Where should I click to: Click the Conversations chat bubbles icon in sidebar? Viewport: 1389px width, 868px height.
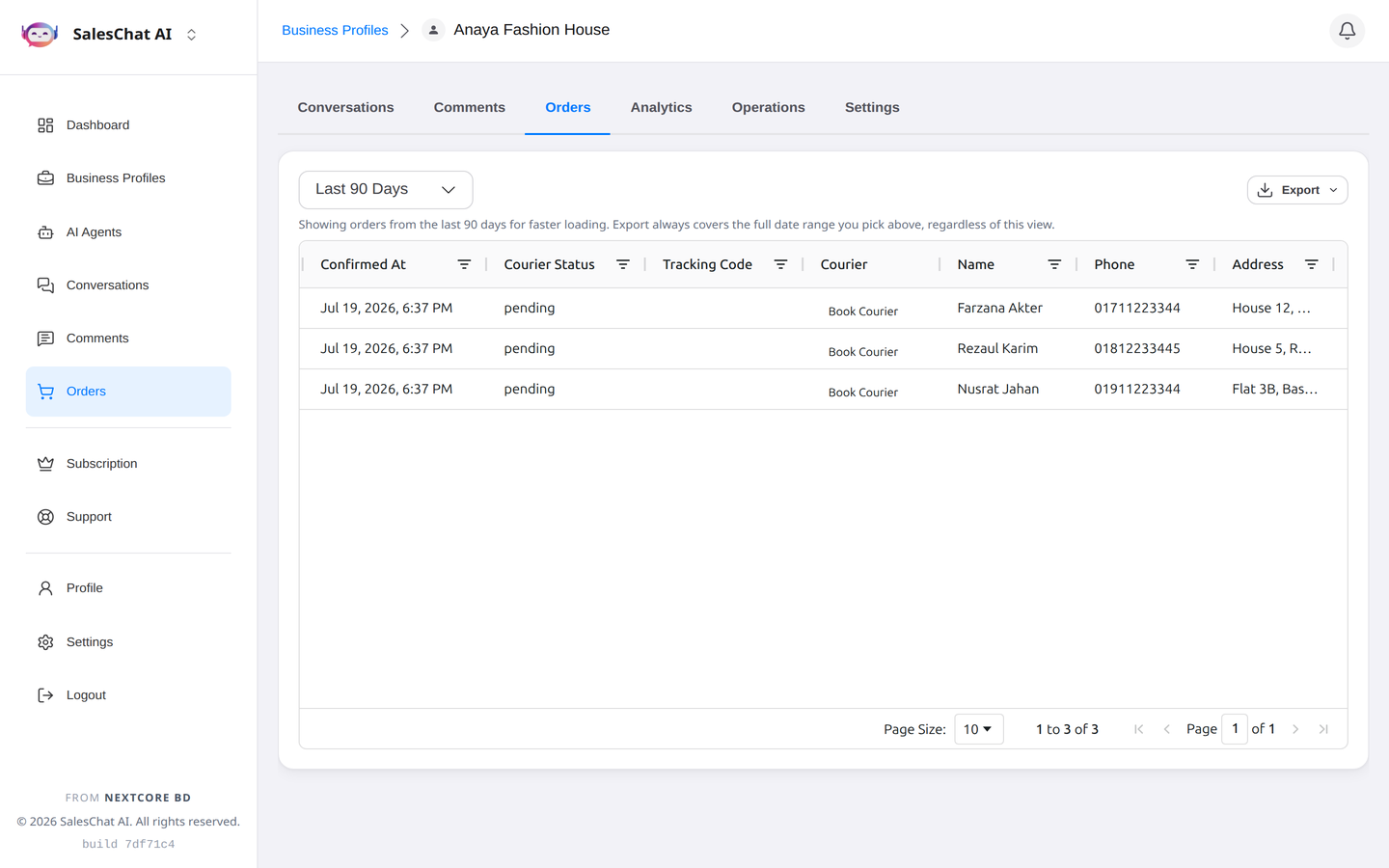click(x=45, y=285)
